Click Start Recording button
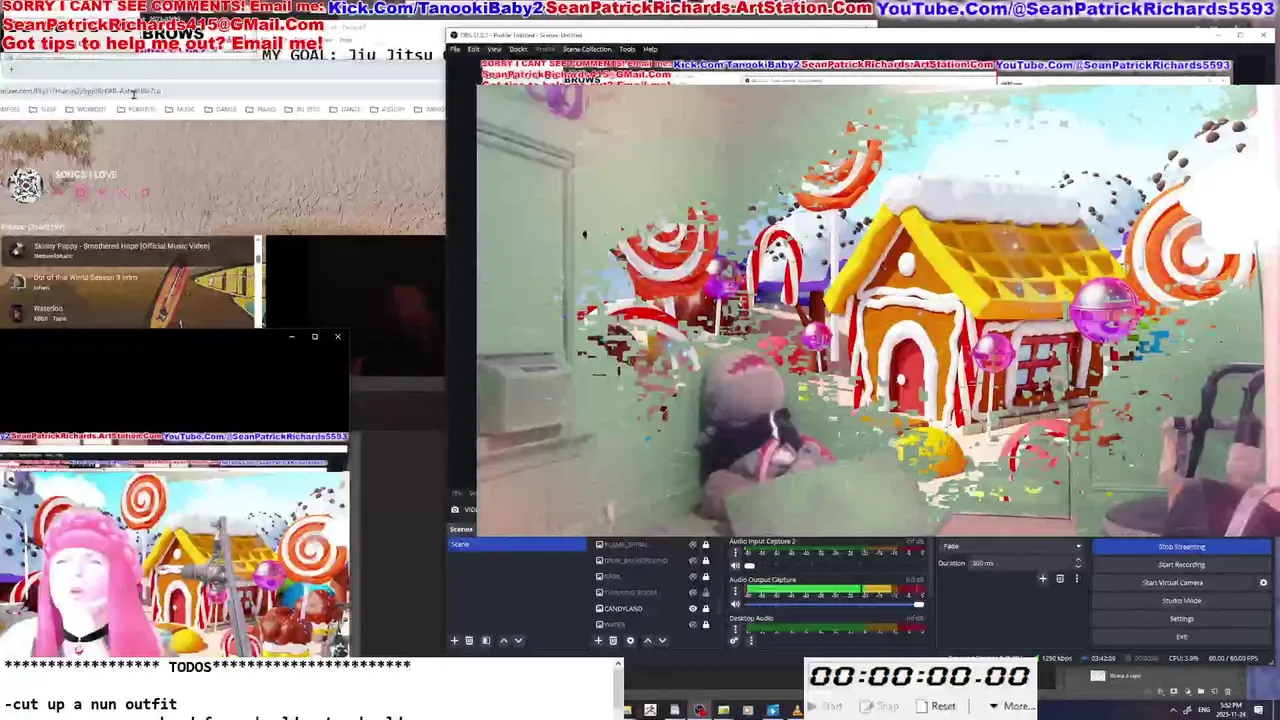This screenshot has height=720, width=1280. coord(1181,564)
